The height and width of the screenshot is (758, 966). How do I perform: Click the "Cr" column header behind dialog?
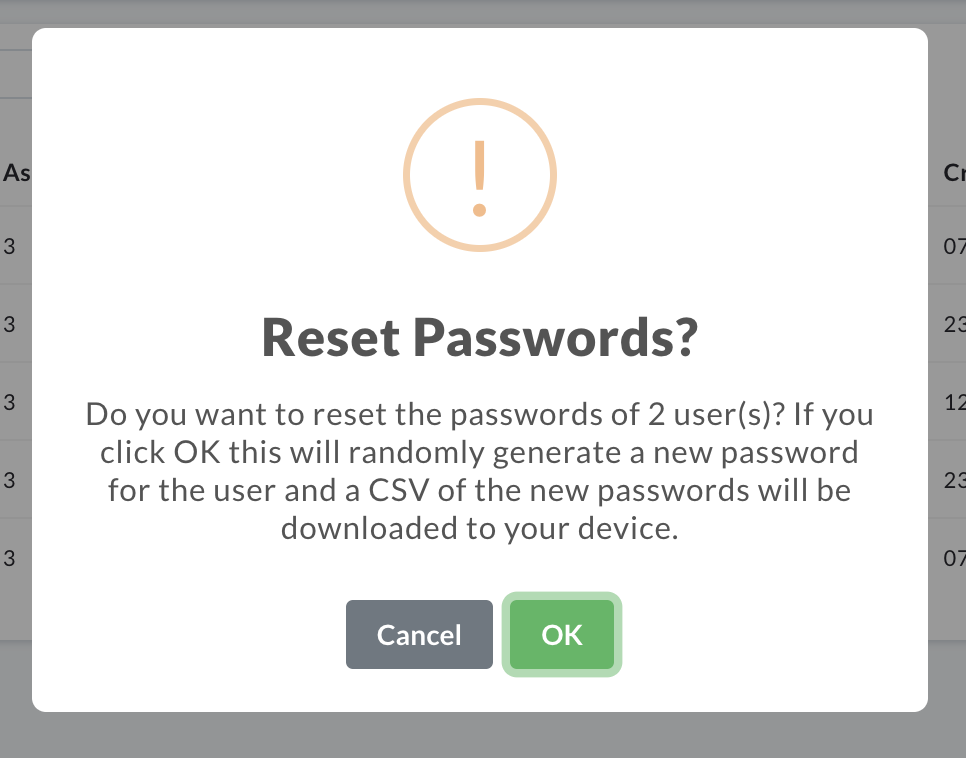tap(954, 173)
